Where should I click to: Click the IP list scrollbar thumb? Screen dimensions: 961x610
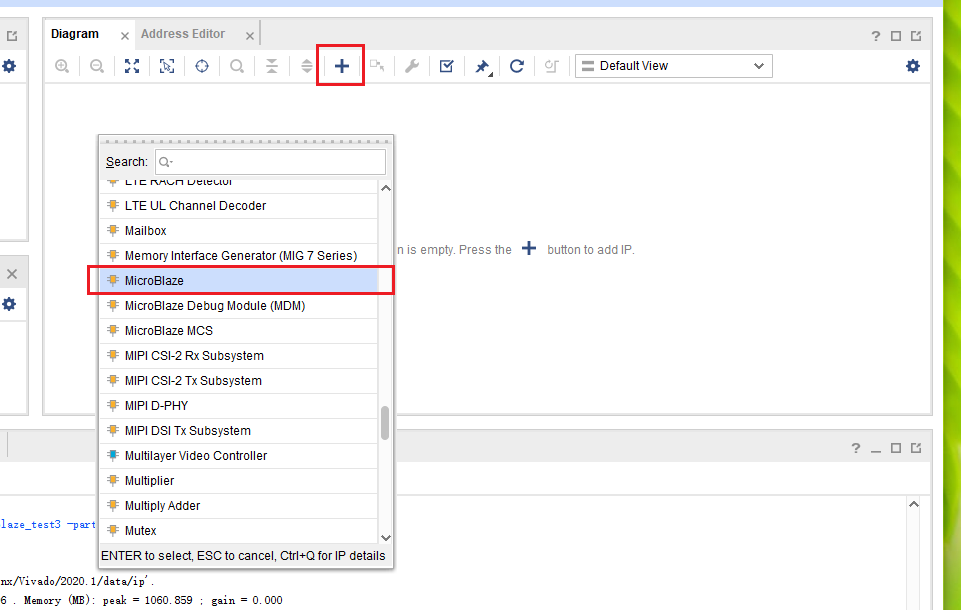click(x=385, y=425)
